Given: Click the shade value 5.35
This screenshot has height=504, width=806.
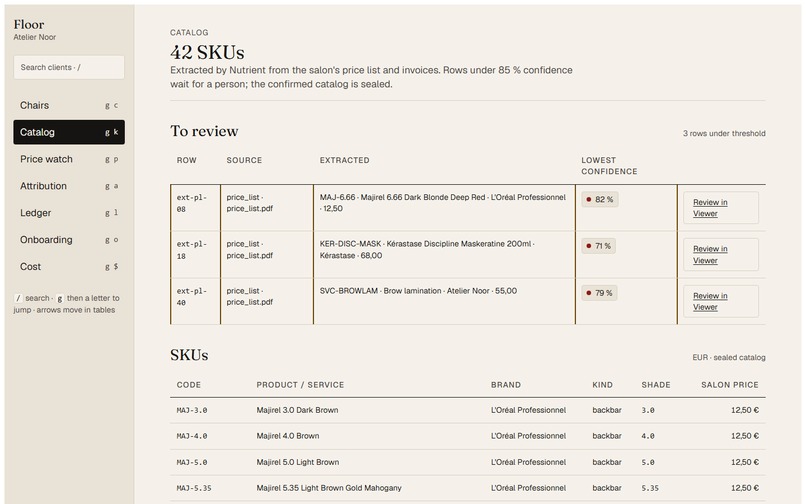Looking at the screenshot, I should tap(650, 488).
